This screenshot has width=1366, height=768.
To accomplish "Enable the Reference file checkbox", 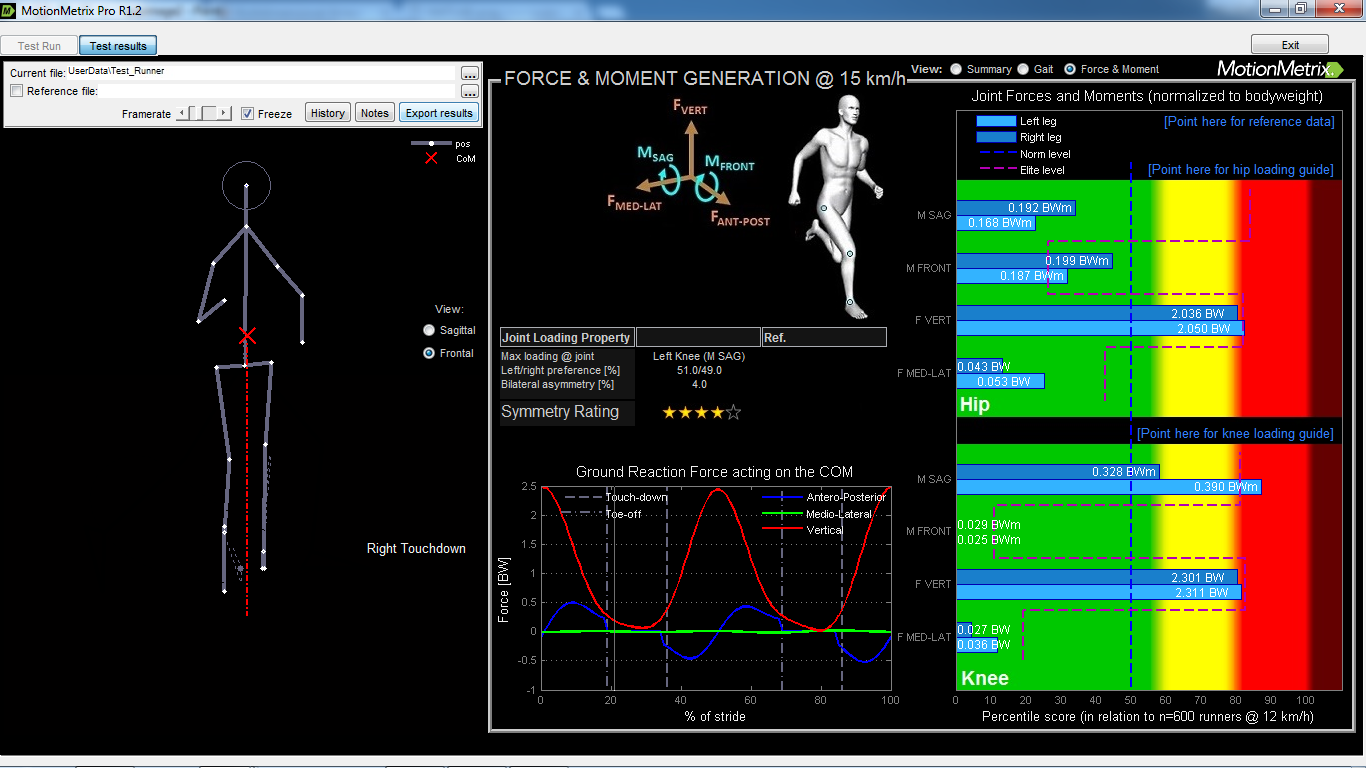I will click(15, 90).
